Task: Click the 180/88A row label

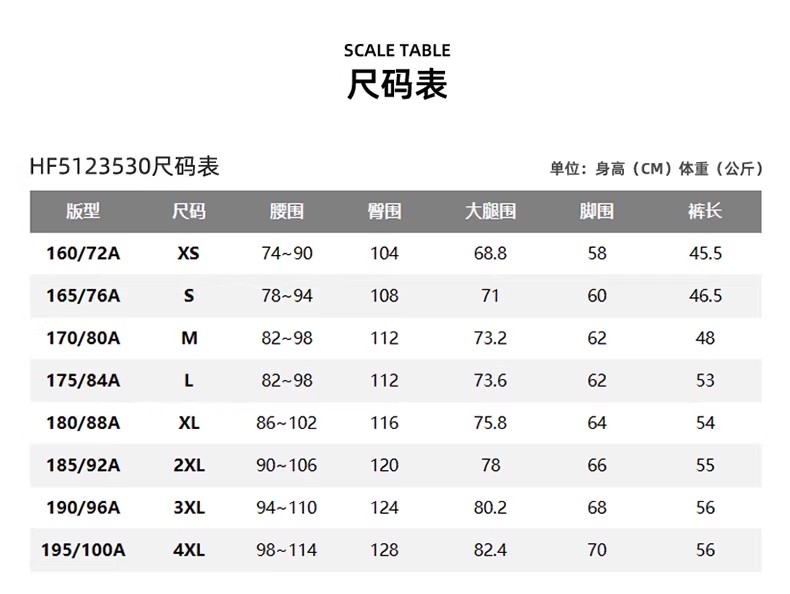Action: (83, 423)
